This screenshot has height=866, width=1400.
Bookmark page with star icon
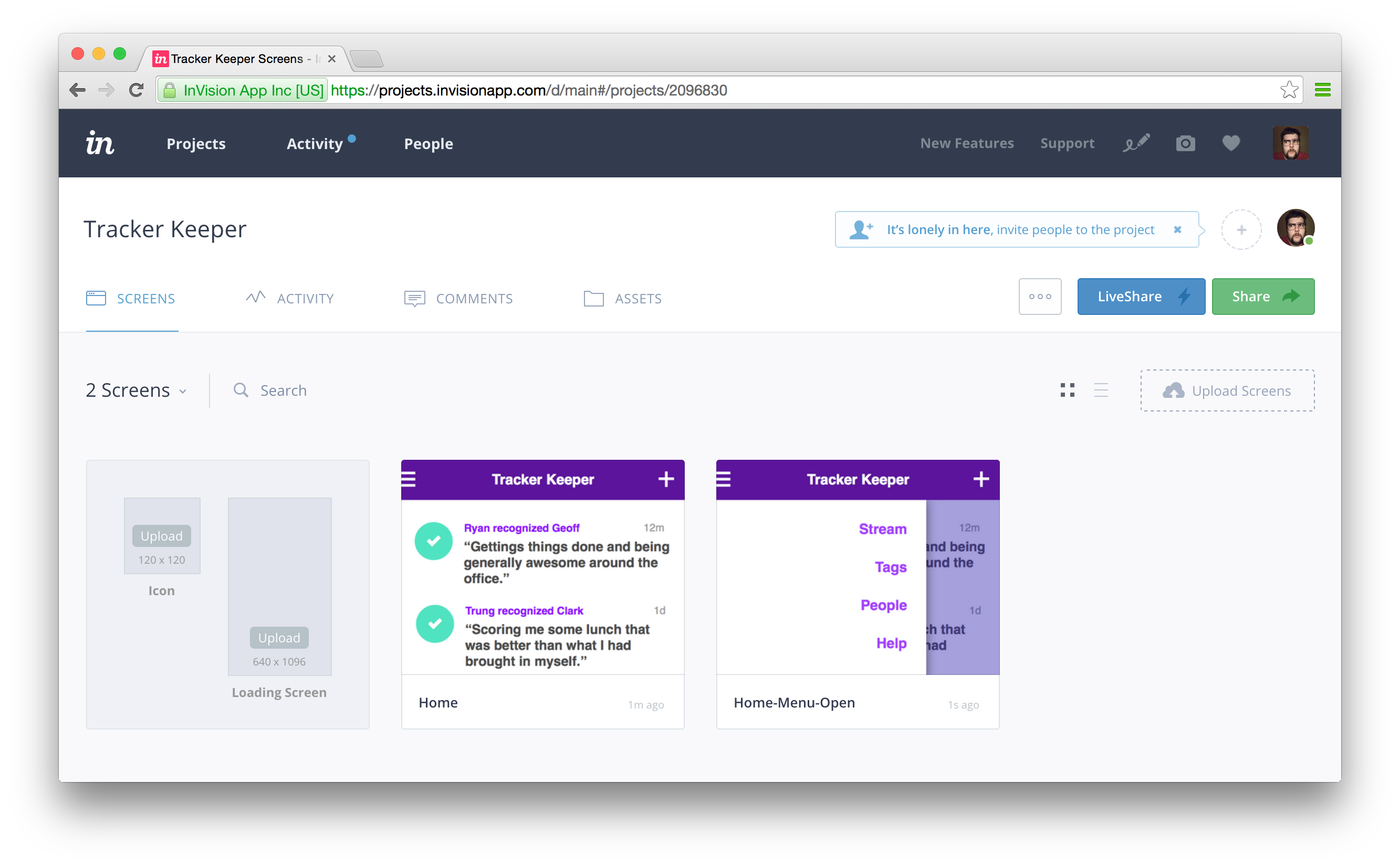pos(1288,90)
